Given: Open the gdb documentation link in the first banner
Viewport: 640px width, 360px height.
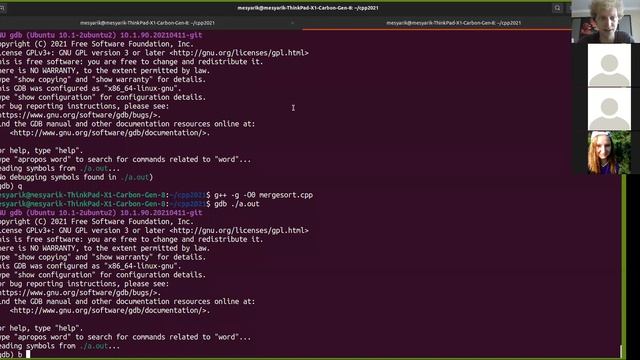Looking at the screenshot, I should [109, 133].
